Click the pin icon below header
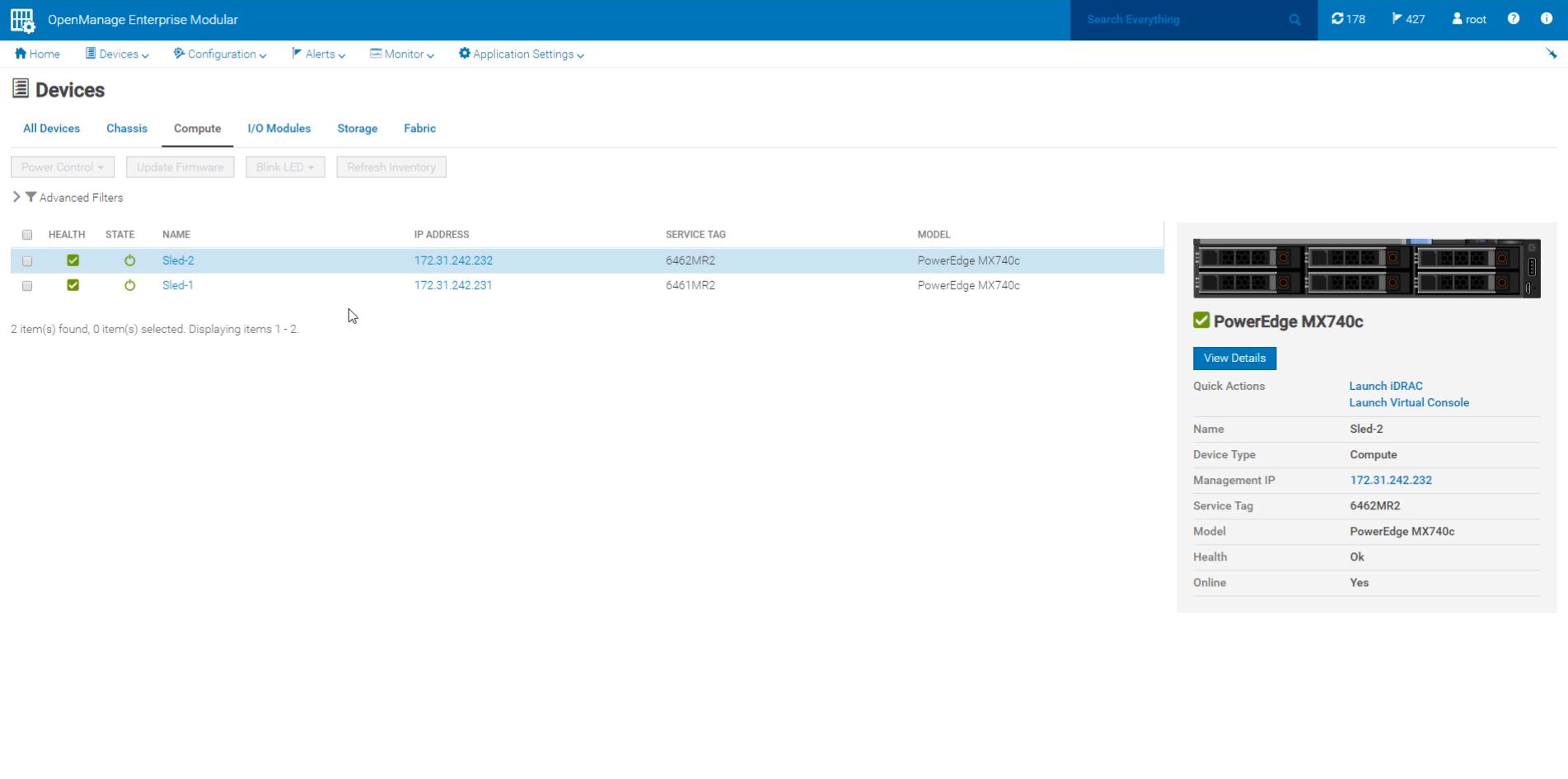 [x=1551, y=54]
